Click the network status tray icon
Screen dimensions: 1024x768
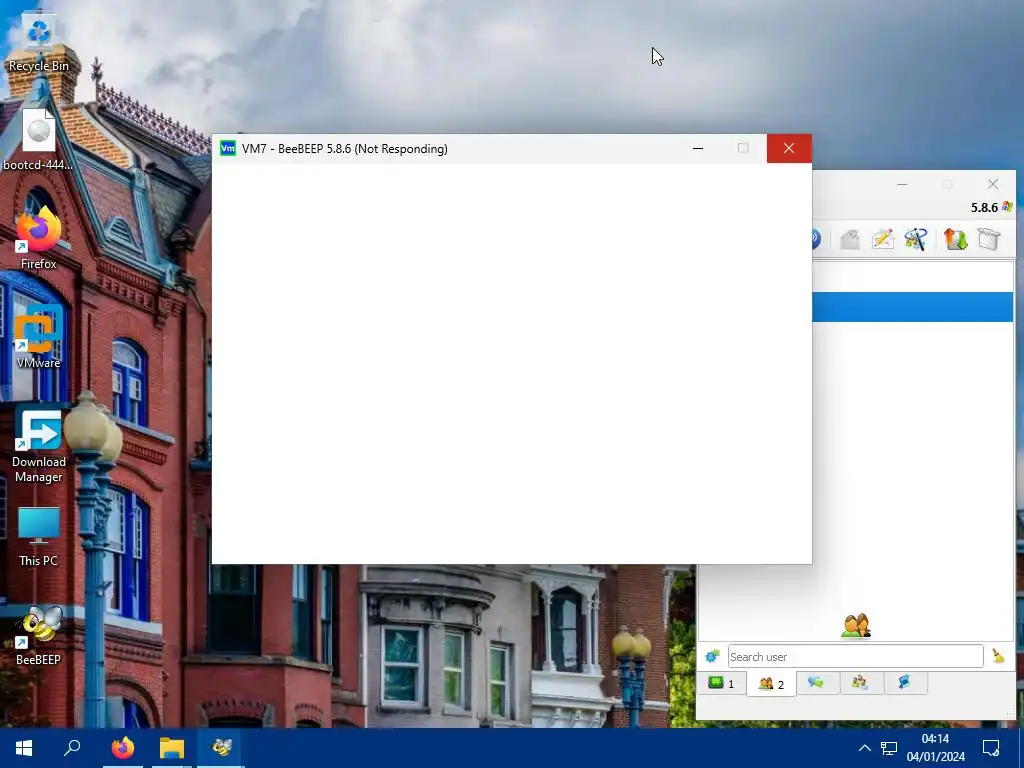click(x=889, y=748)
